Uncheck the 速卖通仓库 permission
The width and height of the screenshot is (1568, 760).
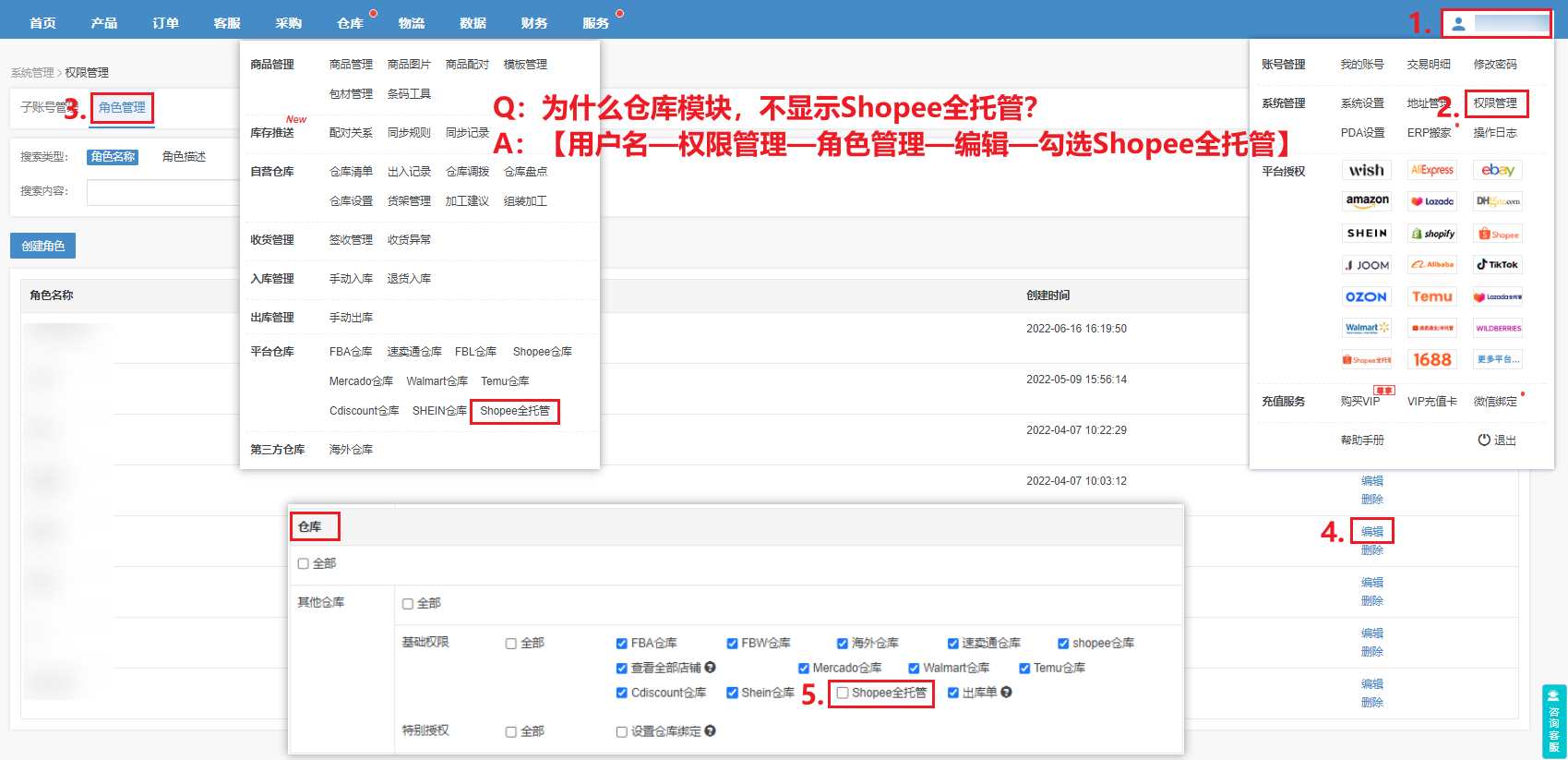(x=953, y=644)
